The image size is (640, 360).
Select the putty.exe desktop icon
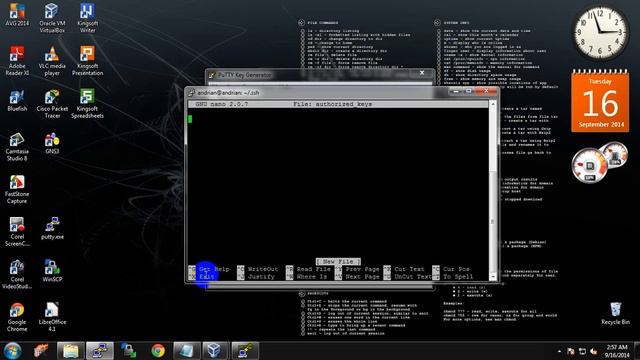(x=52, y=229)
